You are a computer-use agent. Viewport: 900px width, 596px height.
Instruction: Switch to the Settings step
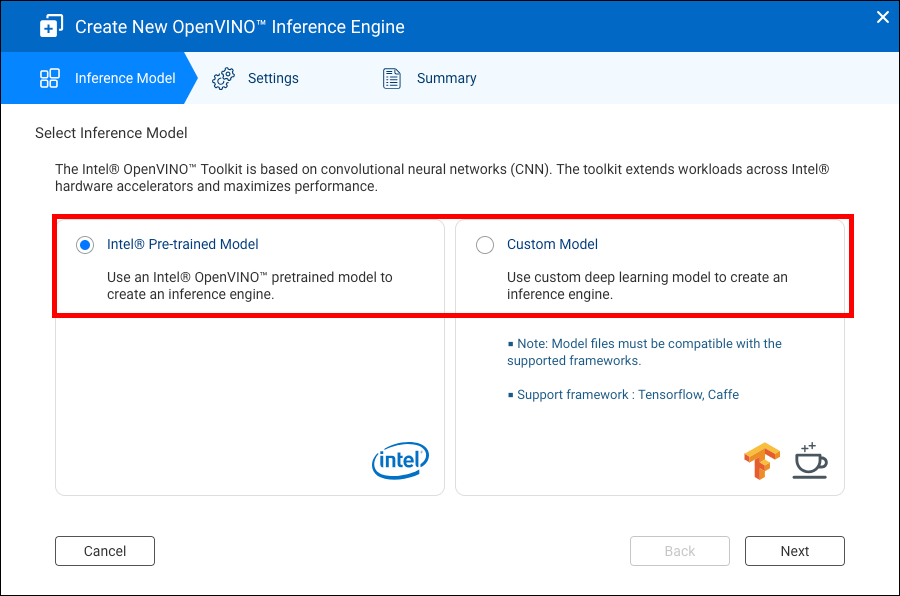273,78
